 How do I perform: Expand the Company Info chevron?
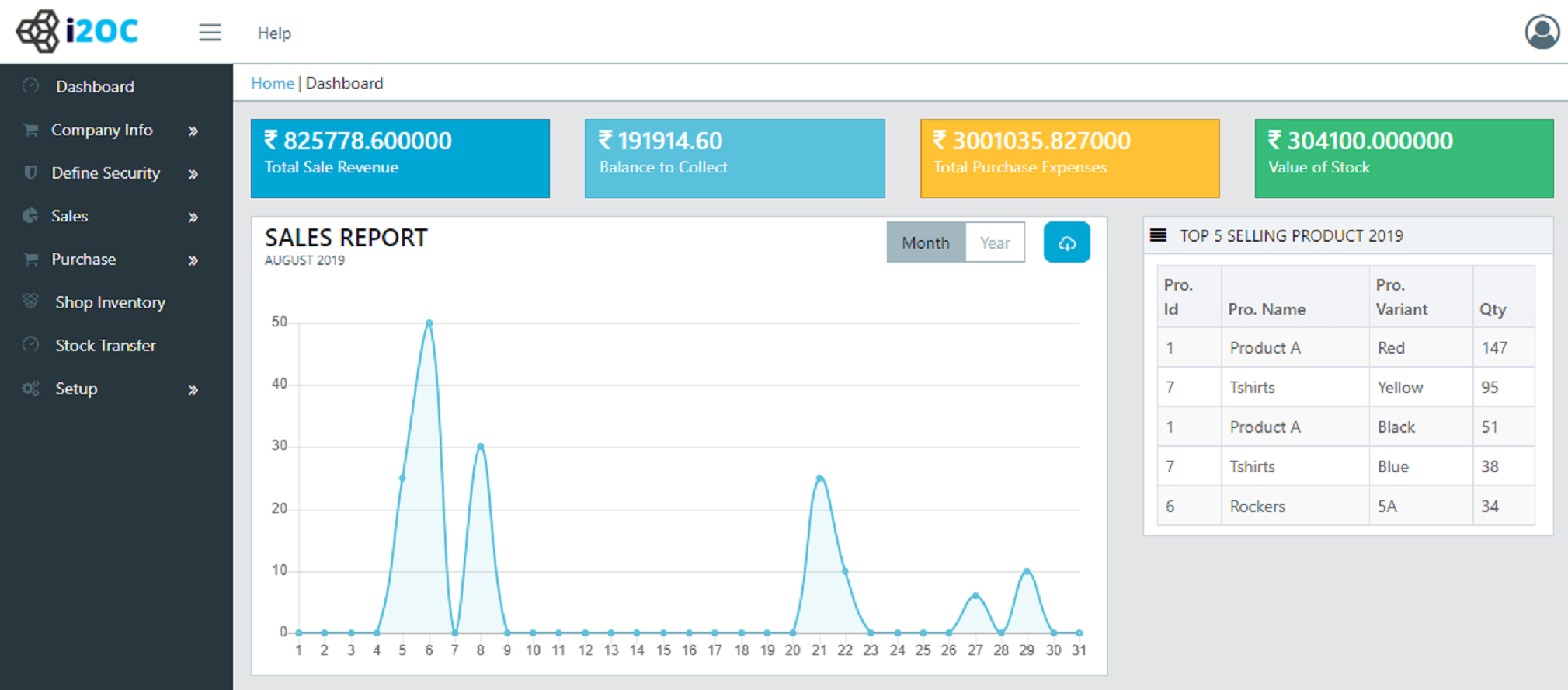point(193,131)
